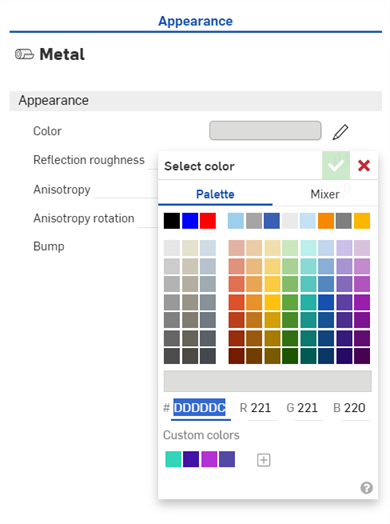The width and height of the screenshot is (390, 524).
Task: Click the hex color input DDDDDC
Action: pyautogui.click(x=201, y=408)
